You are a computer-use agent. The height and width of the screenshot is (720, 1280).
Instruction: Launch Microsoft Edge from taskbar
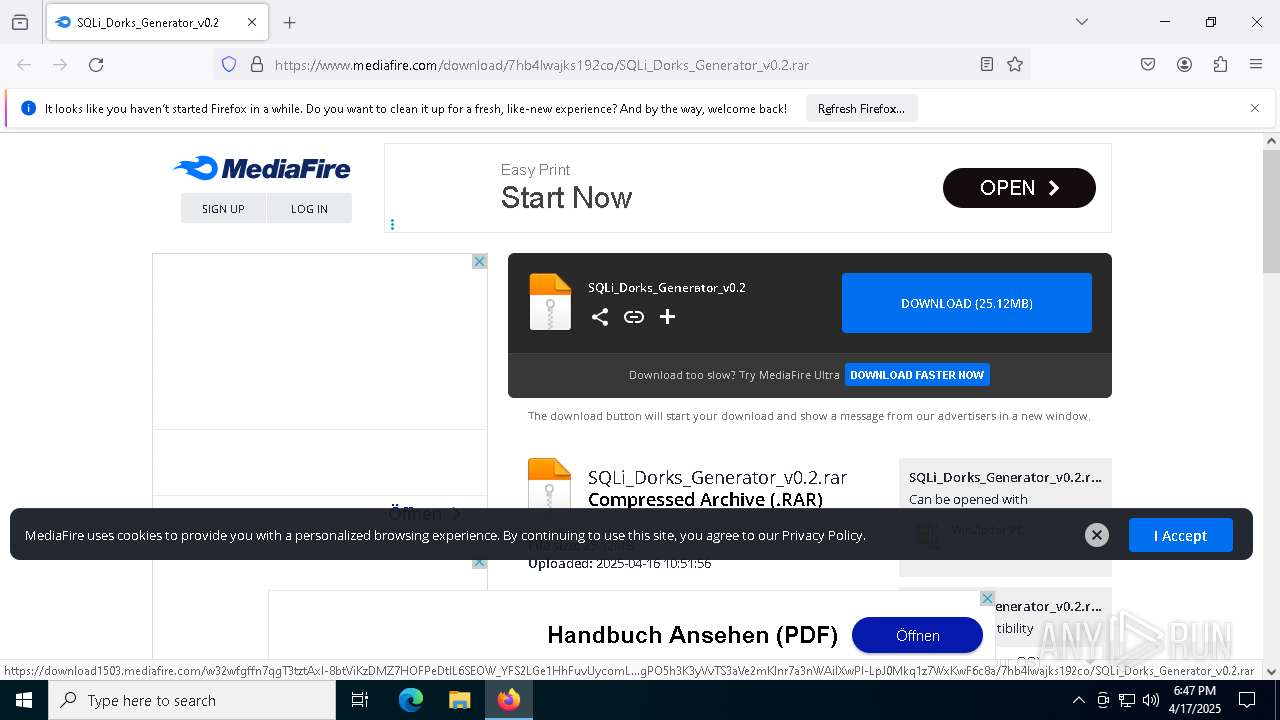point(411,700)
